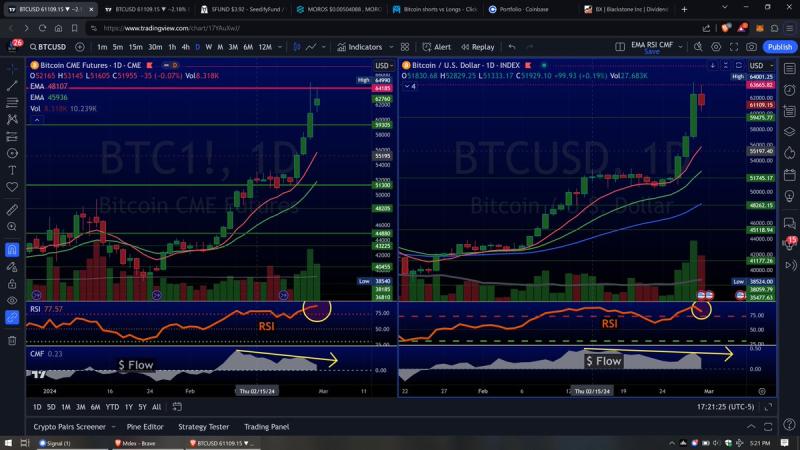Open the alerts clock panel
The height and width of the screenshot is (450, 800).
pyautogui.click(x=790, y=90)
